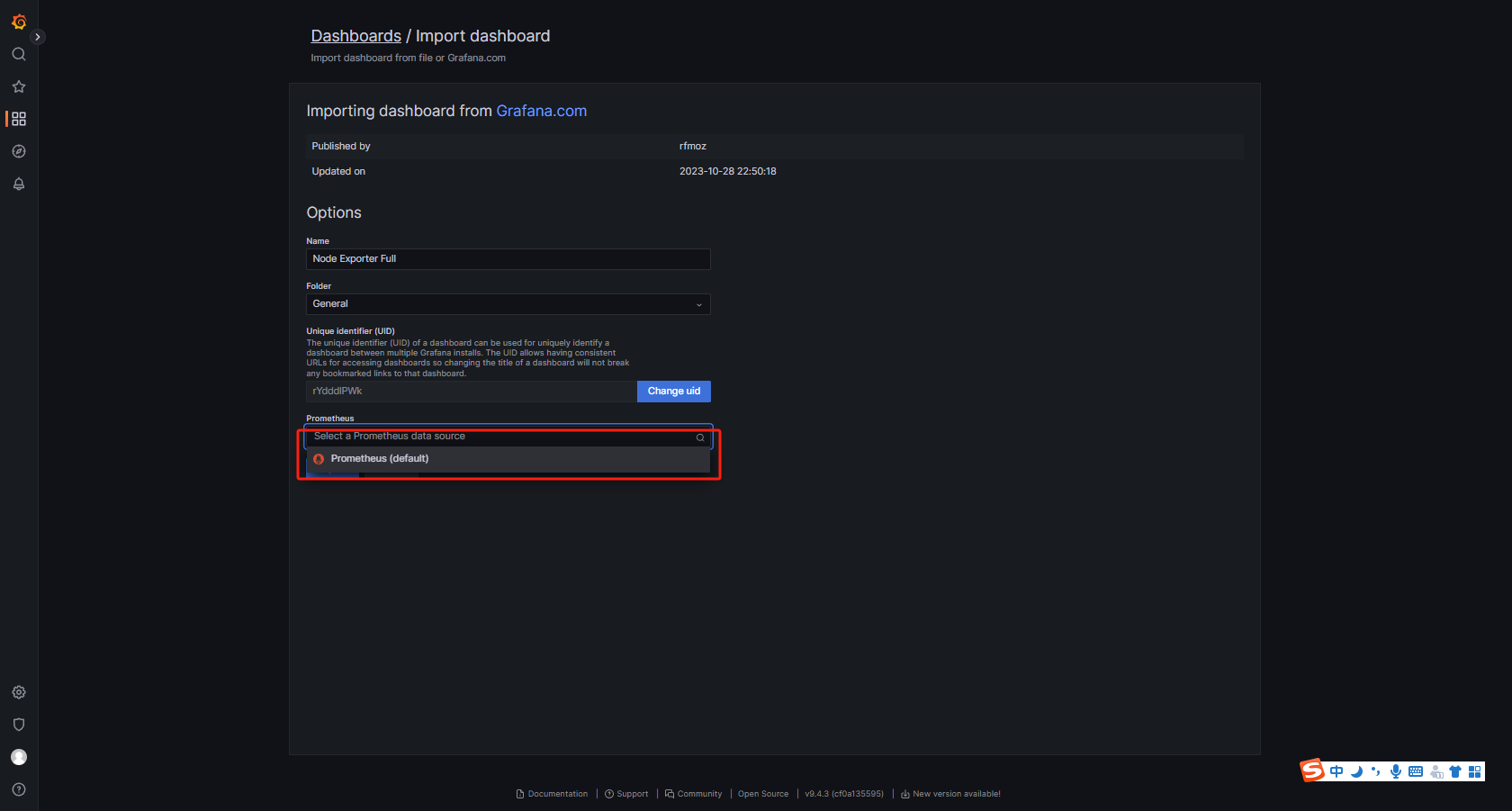The height and width of the screenshot is (811, 1512).
Task: Open the Folder dropdown showing General
Action: tap(508, 304)
